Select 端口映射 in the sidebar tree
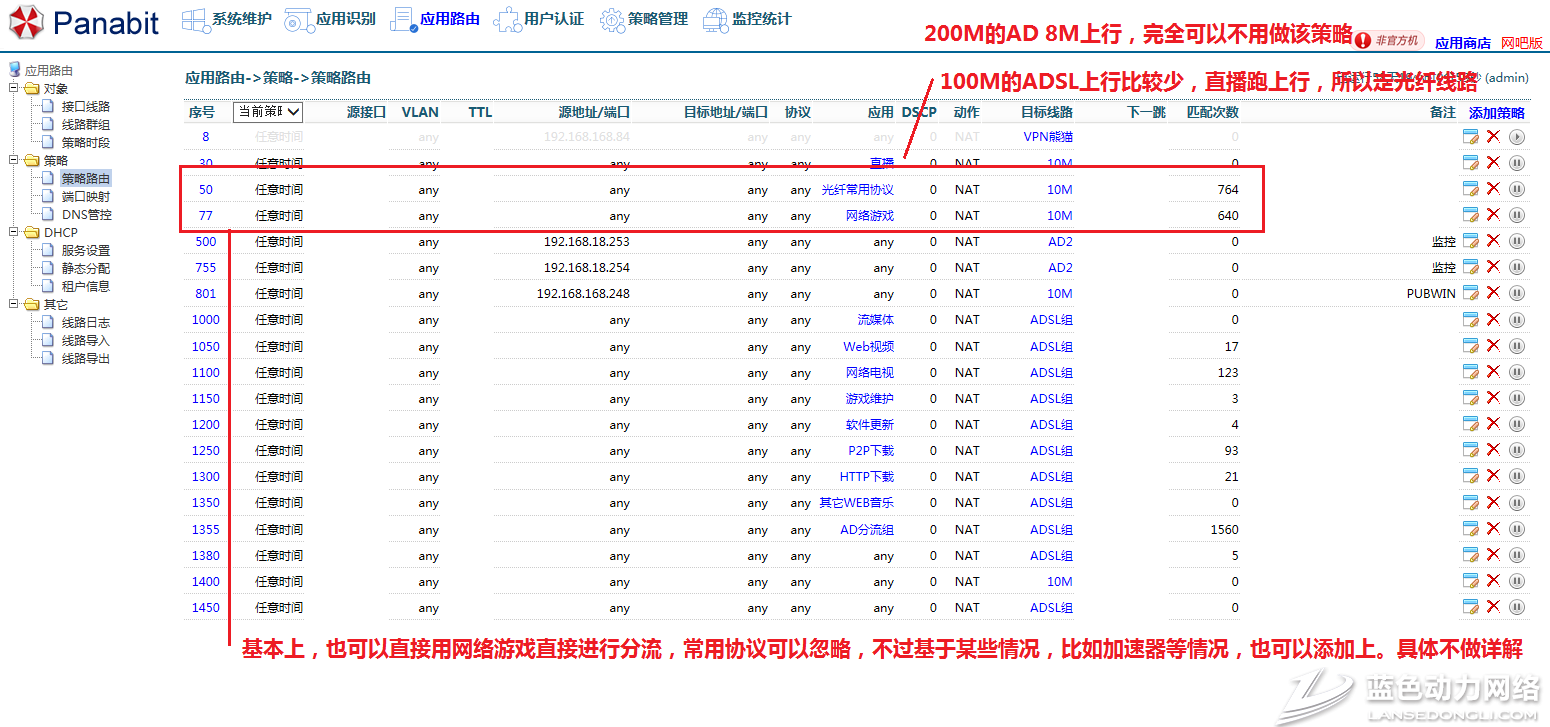Image resolution: width=1550 pixels, height=727 pixels. [x=86, y=197]
